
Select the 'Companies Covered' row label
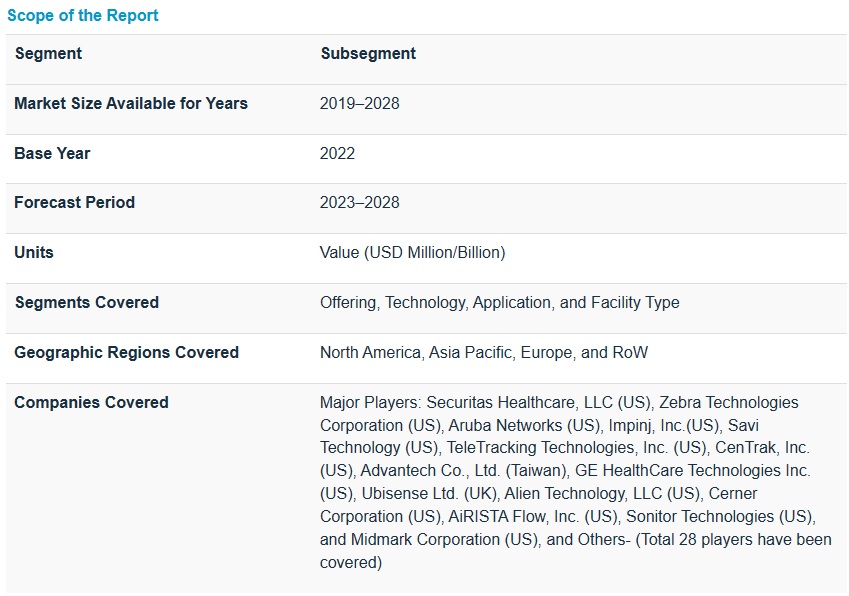(91, 402)
